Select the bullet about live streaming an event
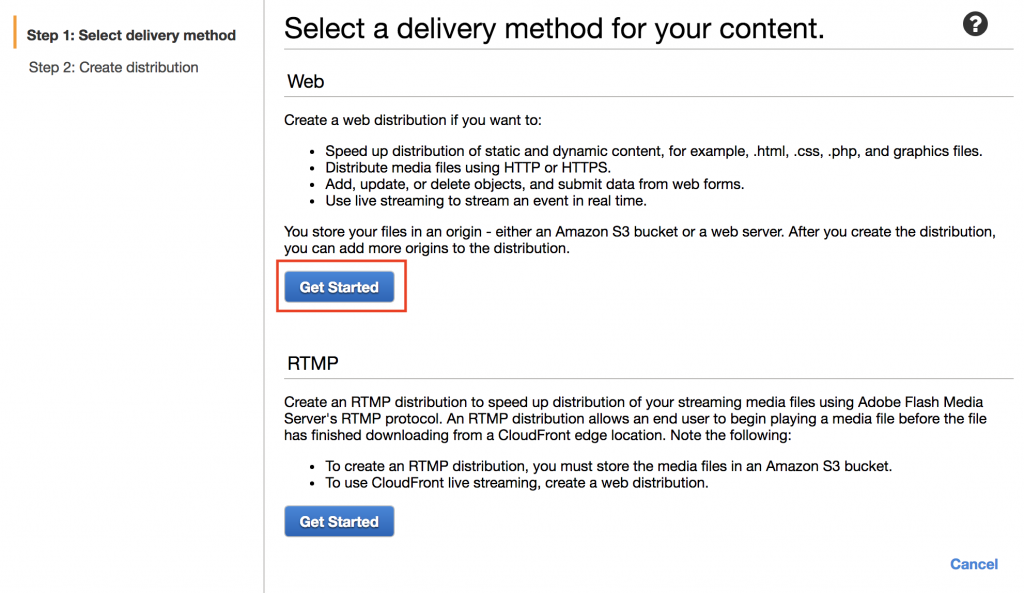 tap(486, 201)
